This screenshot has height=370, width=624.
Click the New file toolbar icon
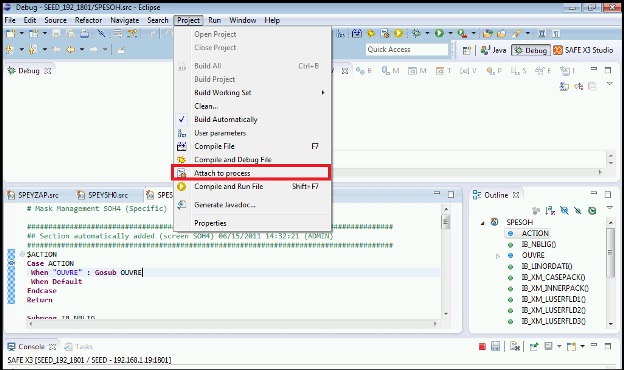[x=10, y=34]
